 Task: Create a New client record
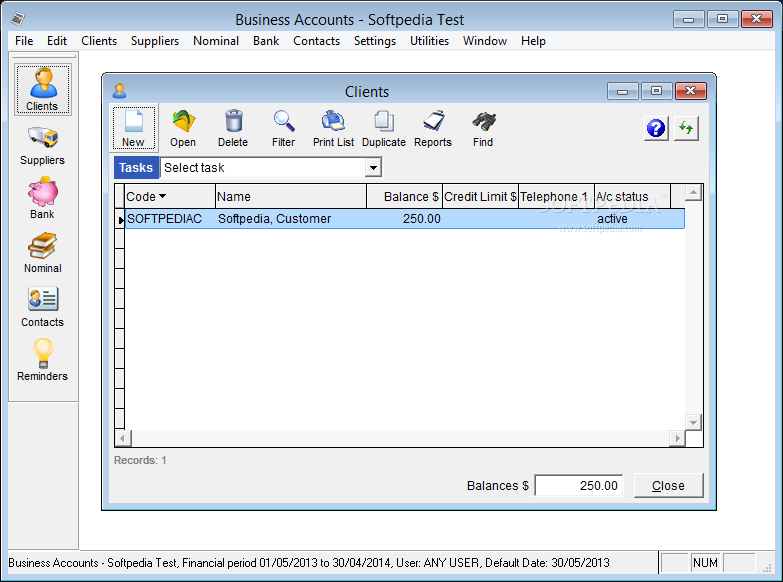coord(133,128)
